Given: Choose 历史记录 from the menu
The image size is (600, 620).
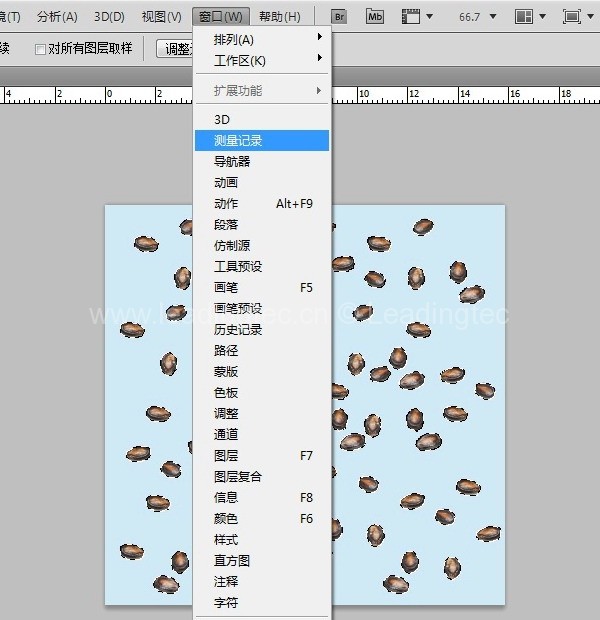Looking at the screenshot, I should (238, 329).
